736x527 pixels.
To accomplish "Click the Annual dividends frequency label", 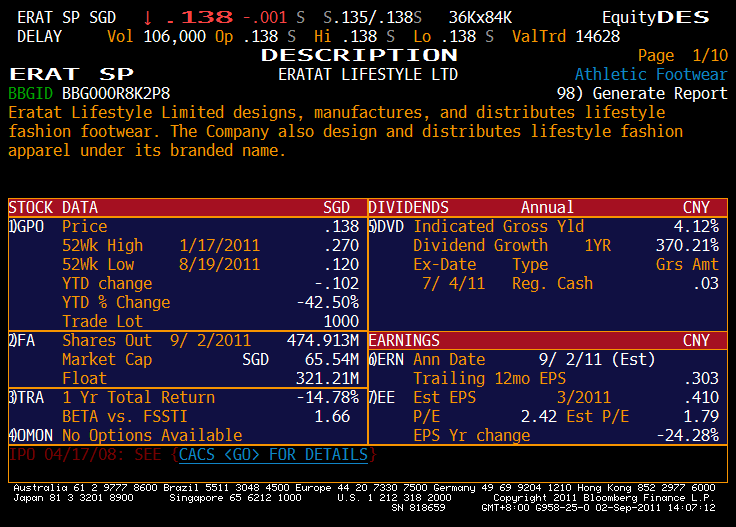I will pyautogui.click(x=547, y=207).
